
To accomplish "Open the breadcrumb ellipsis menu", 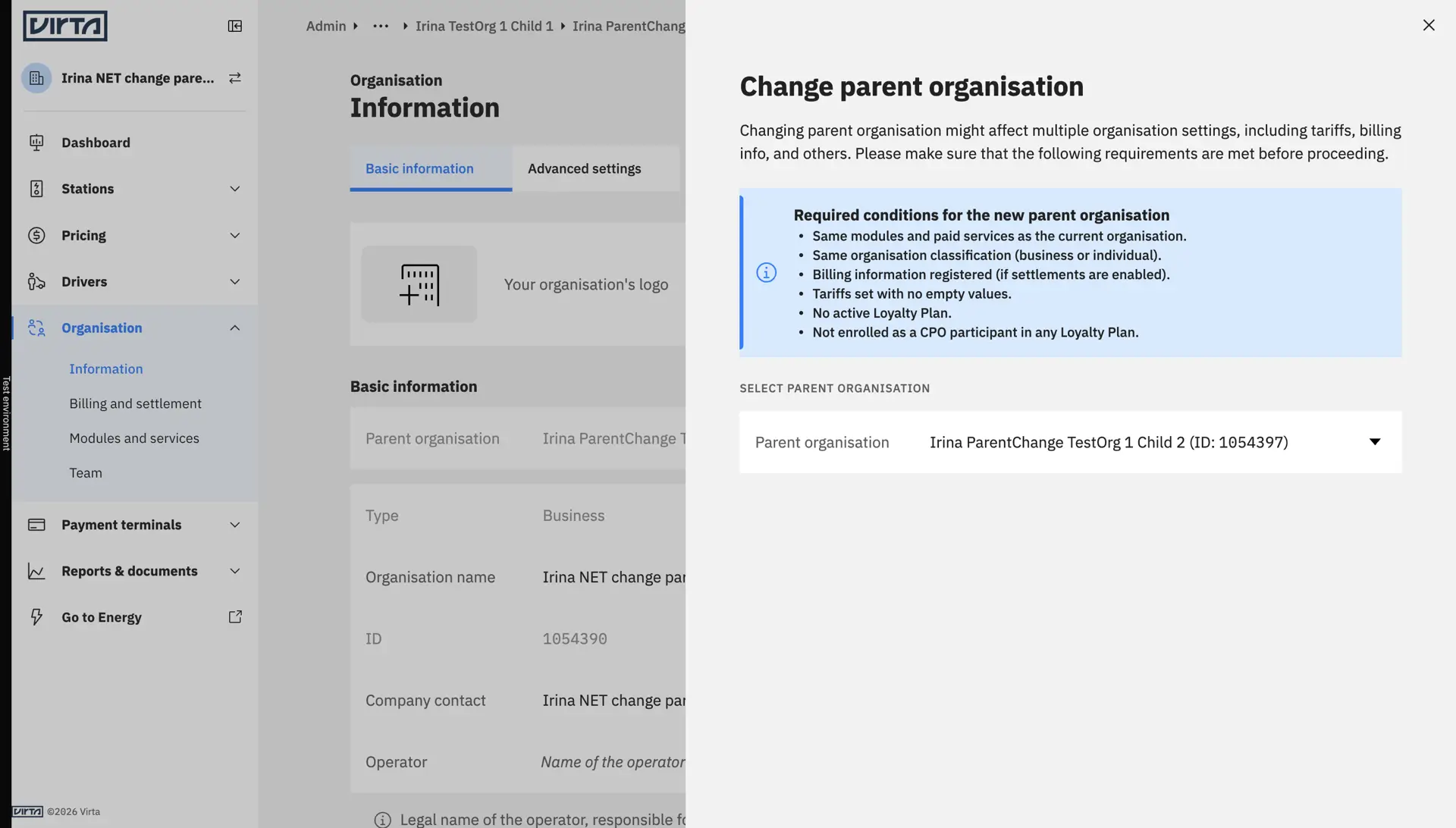I will tap(381, 26).
